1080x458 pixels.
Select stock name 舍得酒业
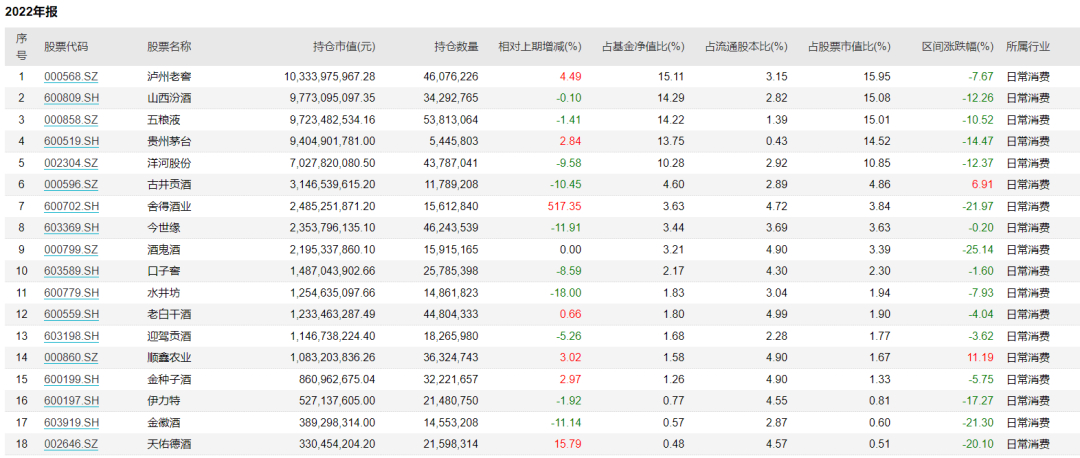pos(169,206)
